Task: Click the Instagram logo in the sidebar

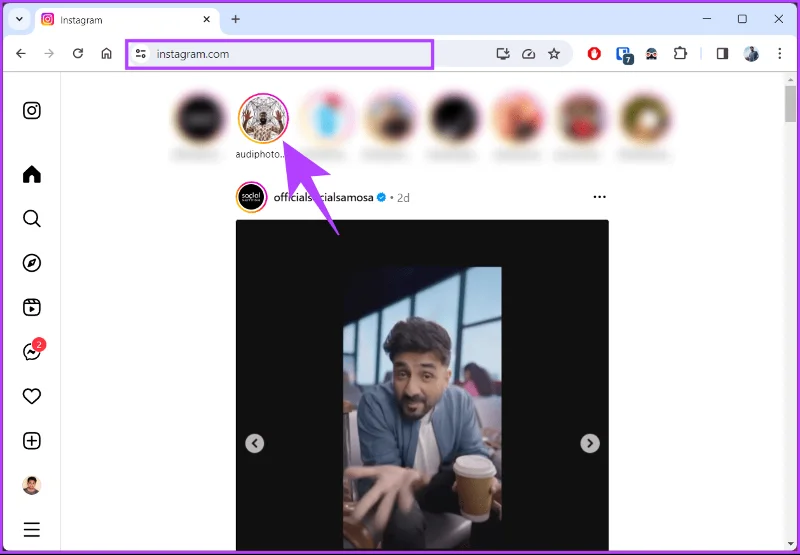Action: (x=32, y=110)
